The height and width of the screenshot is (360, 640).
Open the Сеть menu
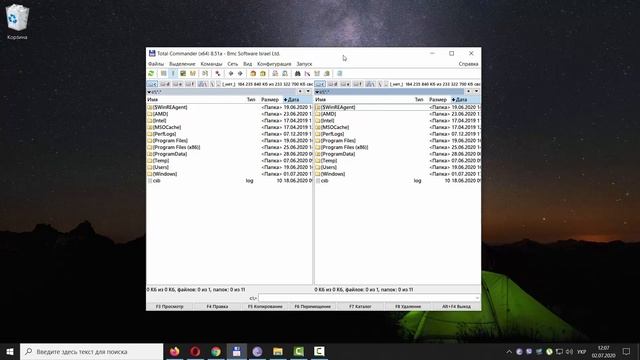233,64
